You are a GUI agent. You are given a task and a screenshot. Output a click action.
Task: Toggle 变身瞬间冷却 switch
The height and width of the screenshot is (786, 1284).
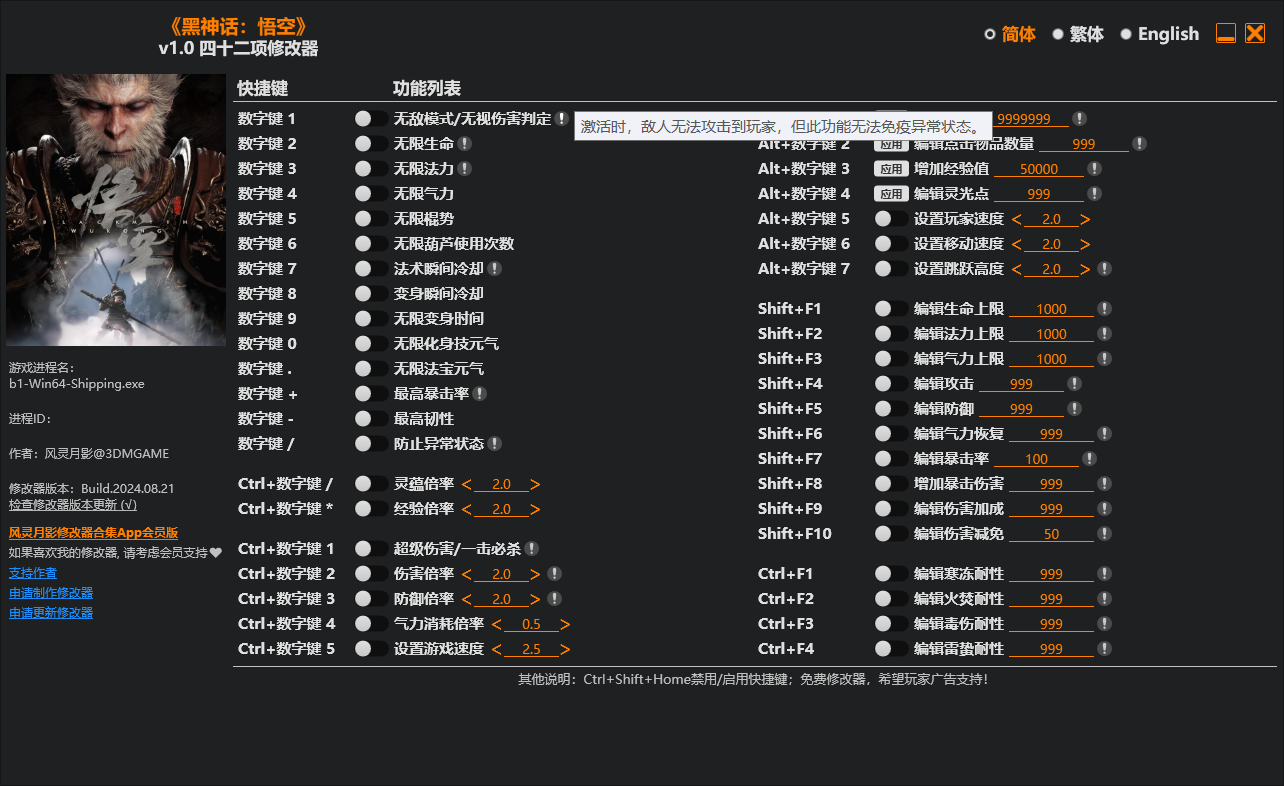[x=371, y=293]
